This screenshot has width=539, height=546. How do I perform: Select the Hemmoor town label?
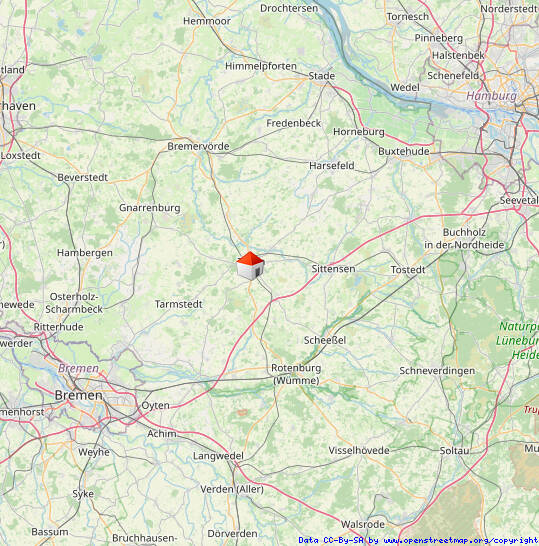pyautogui.click(x=207, y=21)
